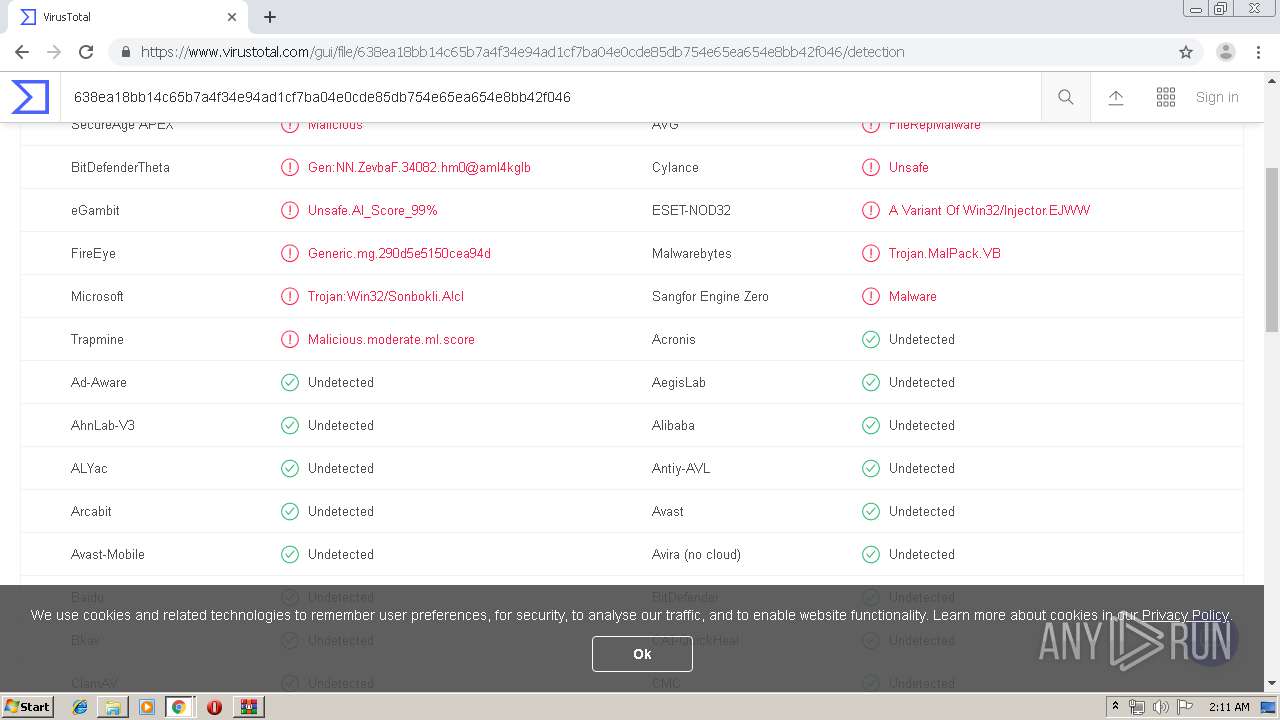1280x720 pixels.
Task: Click the Arcabit engine name
Action: click(x=91, y=511)
